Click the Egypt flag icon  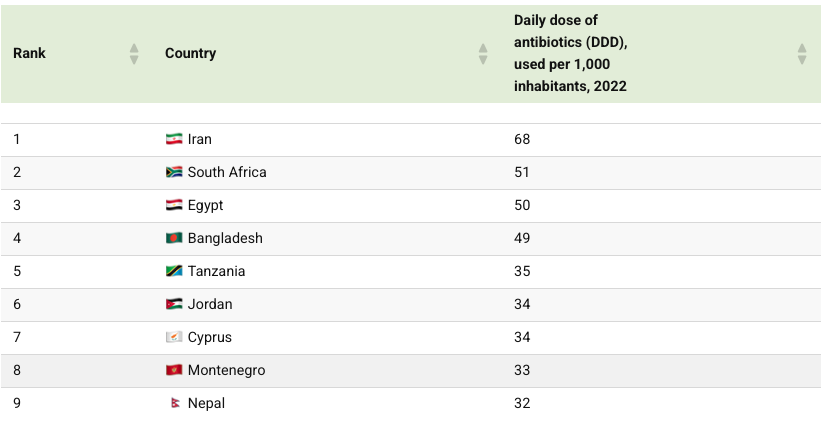174,205
